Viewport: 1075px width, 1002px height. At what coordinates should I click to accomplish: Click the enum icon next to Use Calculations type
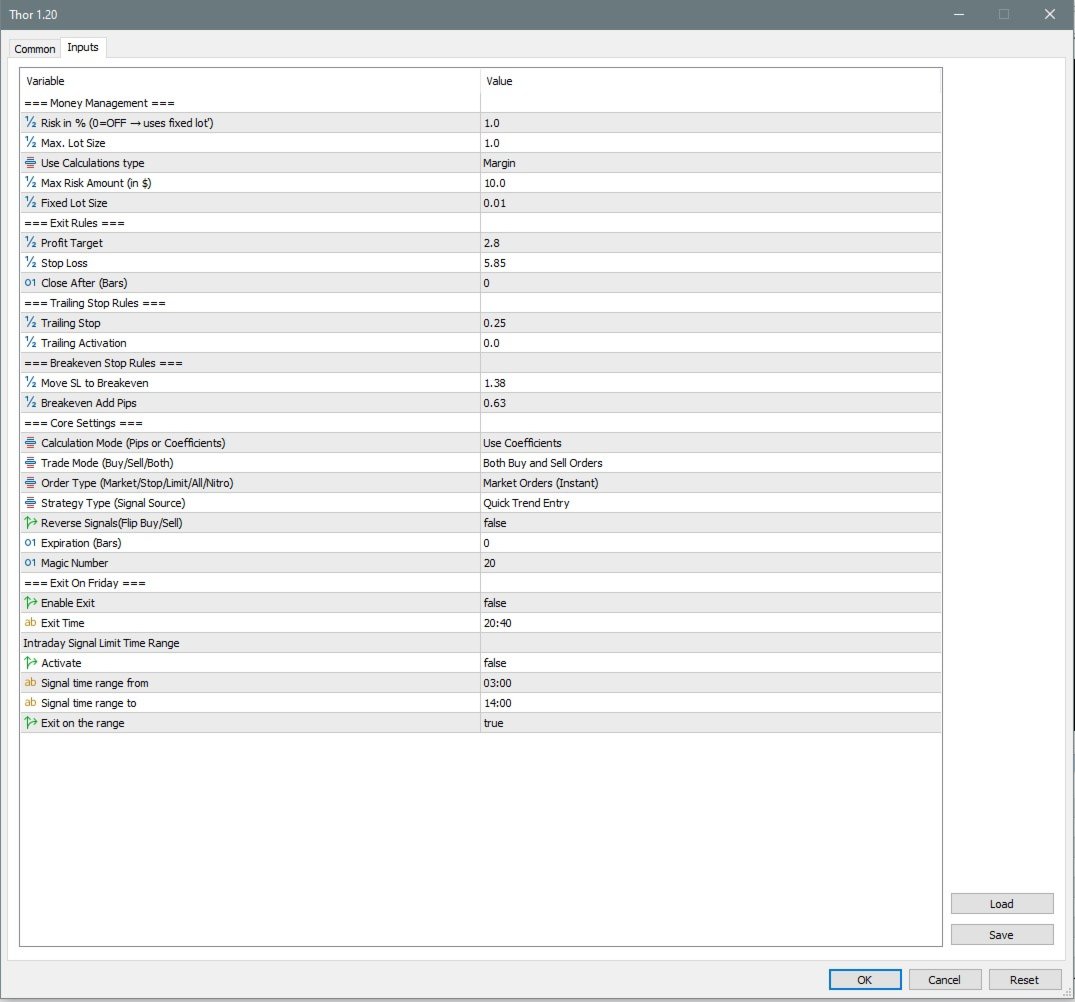30,163
